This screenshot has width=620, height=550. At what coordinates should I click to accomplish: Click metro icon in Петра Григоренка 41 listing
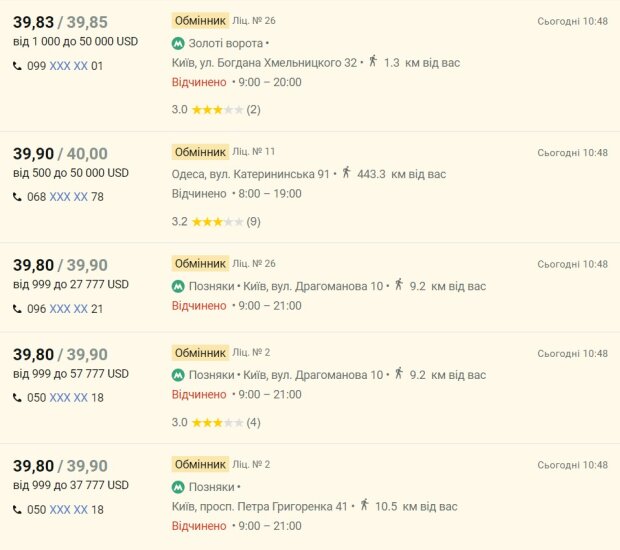coord(178,487)
